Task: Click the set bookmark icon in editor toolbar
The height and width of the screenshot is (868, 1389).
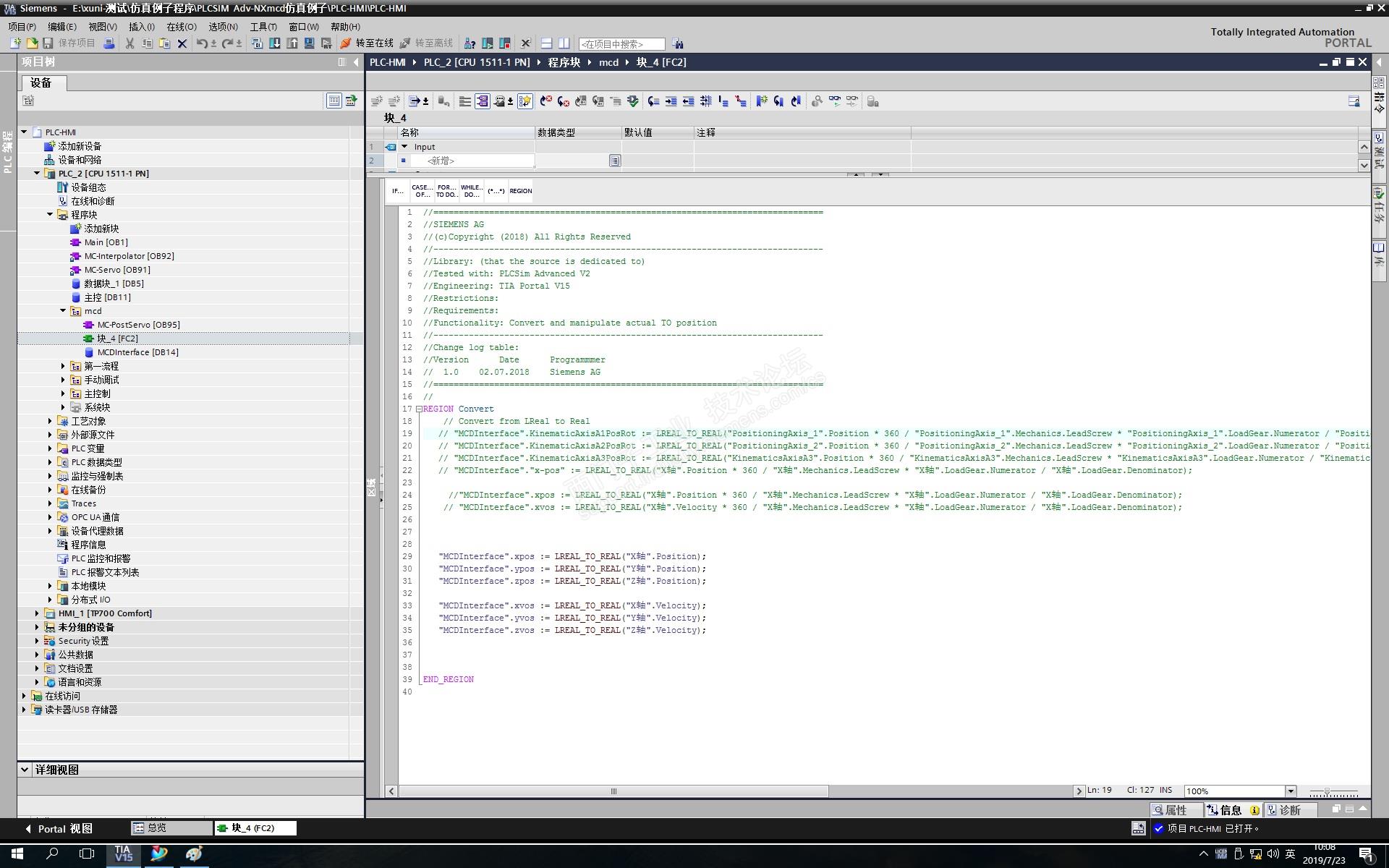Action: pyautogui.click(x=761, y=101)
